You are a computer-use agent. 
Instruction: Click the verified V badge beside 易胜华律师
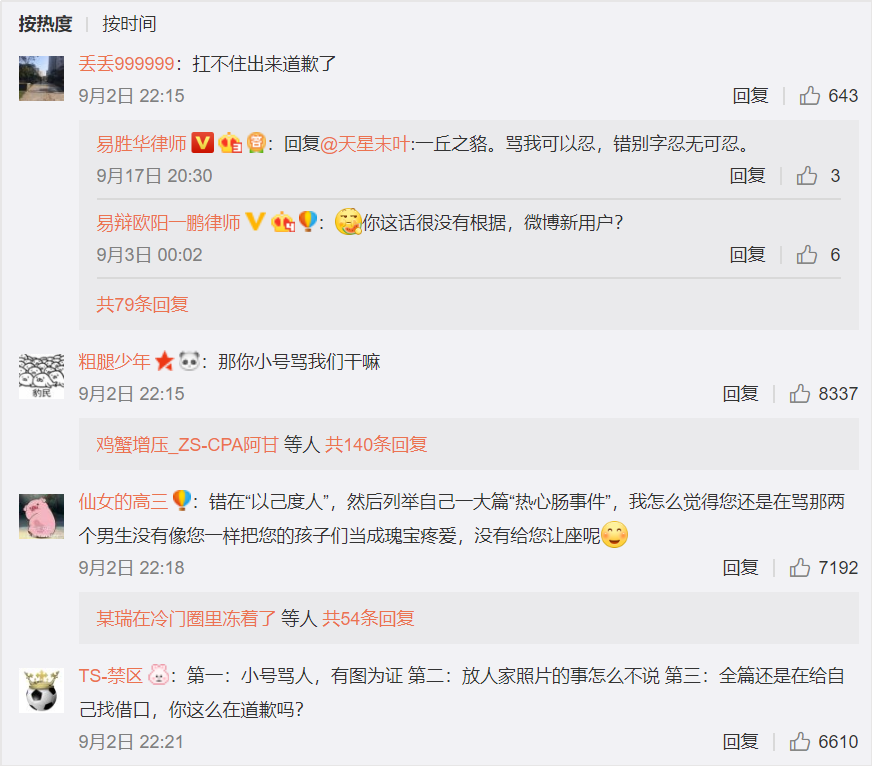coord(202,143)
